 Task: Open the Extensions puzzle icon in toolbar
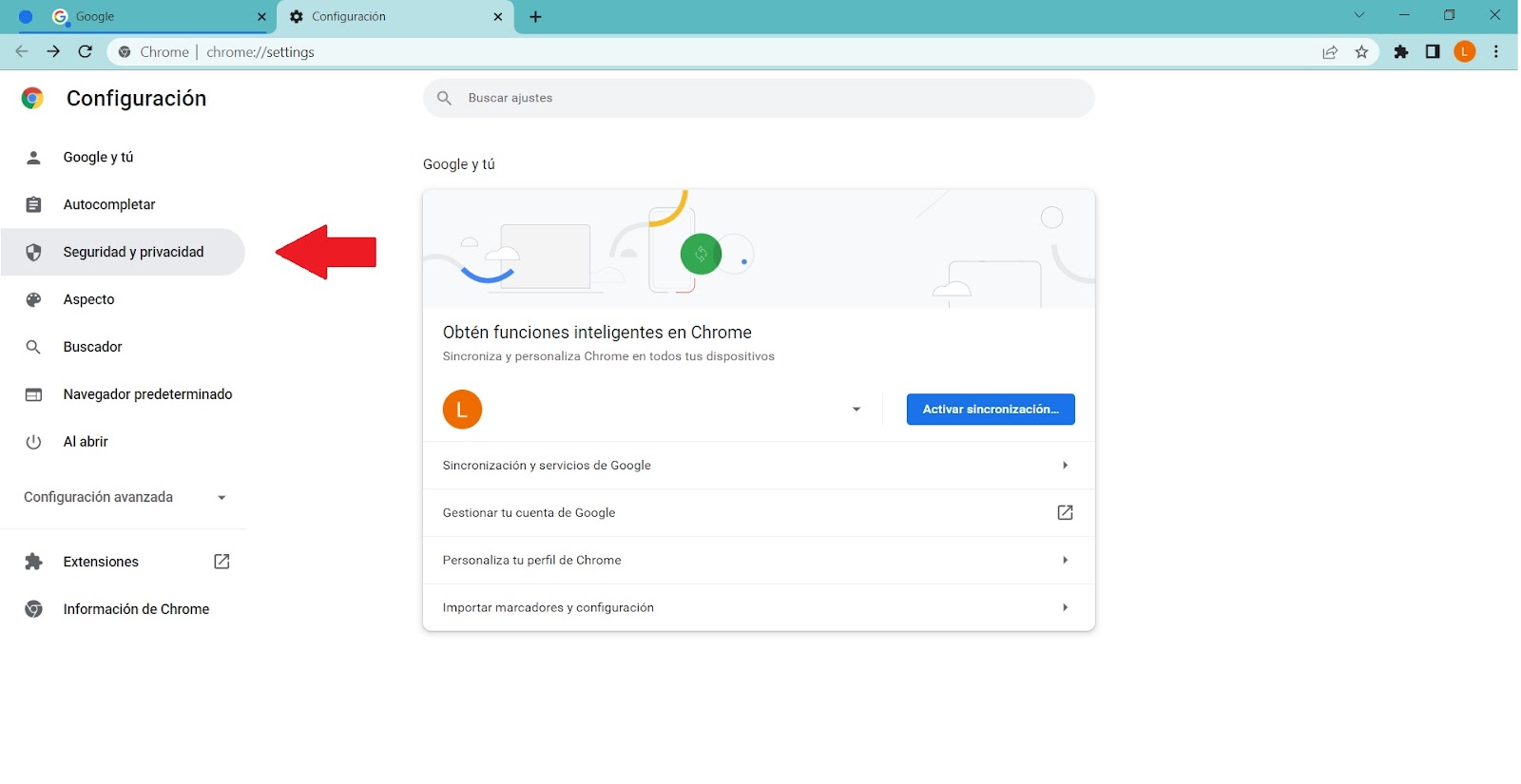pyautogui.click(x=1401, y=51)
